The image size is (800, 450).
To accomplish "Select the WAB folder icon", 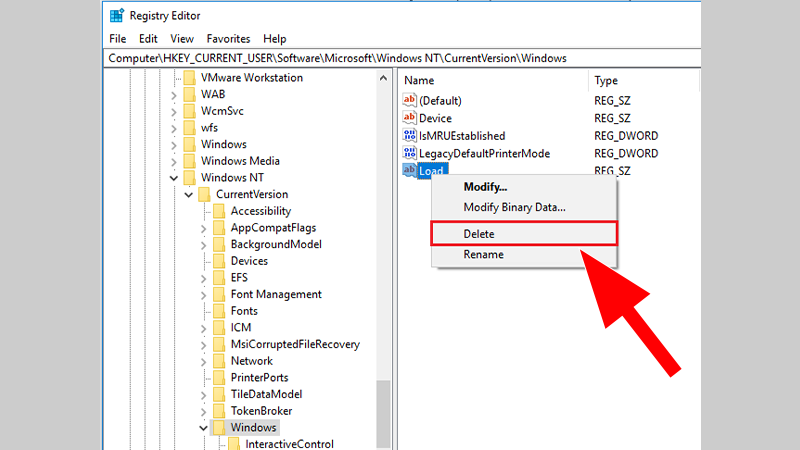I will 189,94.
